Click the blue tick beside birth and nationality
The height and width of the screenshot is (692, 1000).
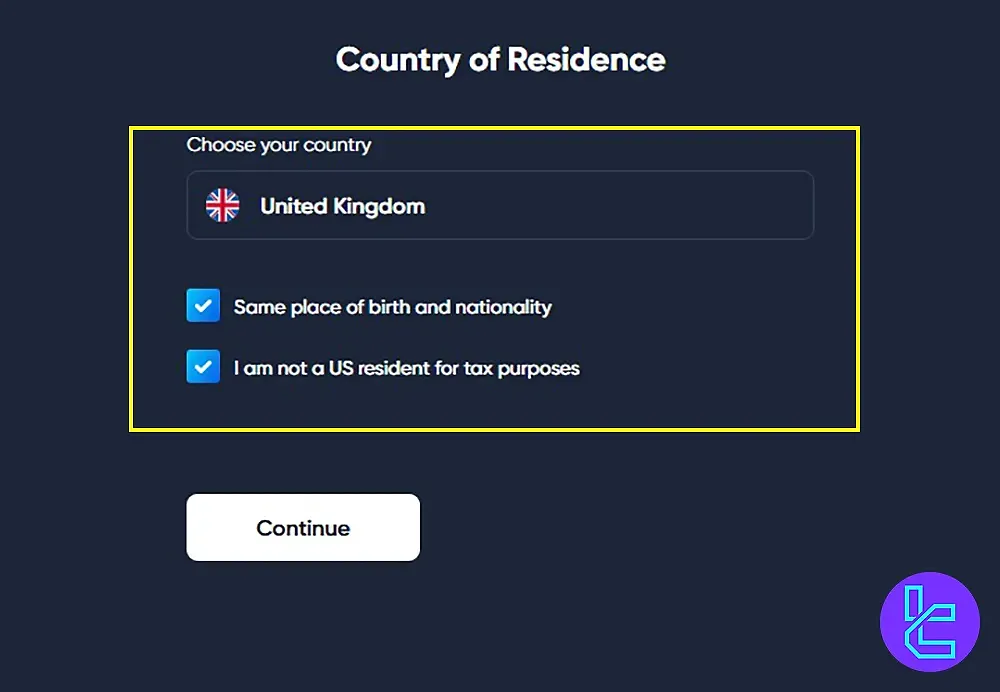tap(203, 306)
